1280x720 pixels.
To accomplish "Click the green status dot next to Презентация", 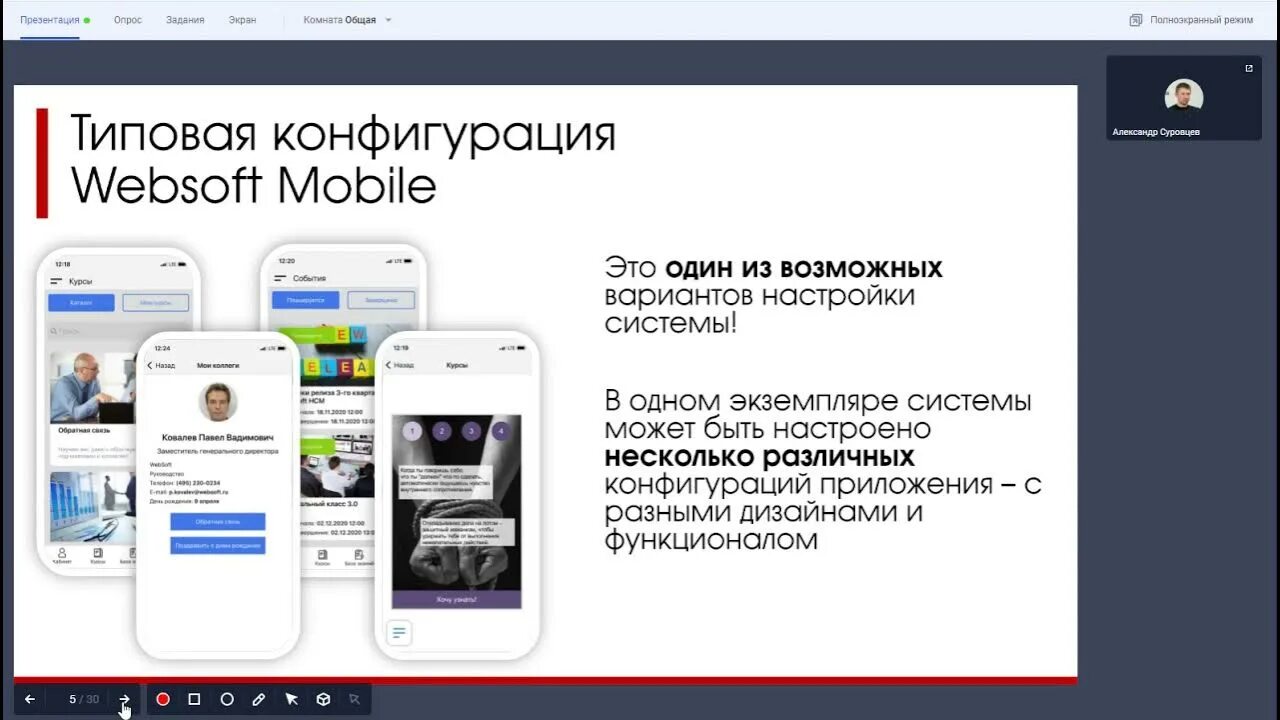I will pos(87,20).
